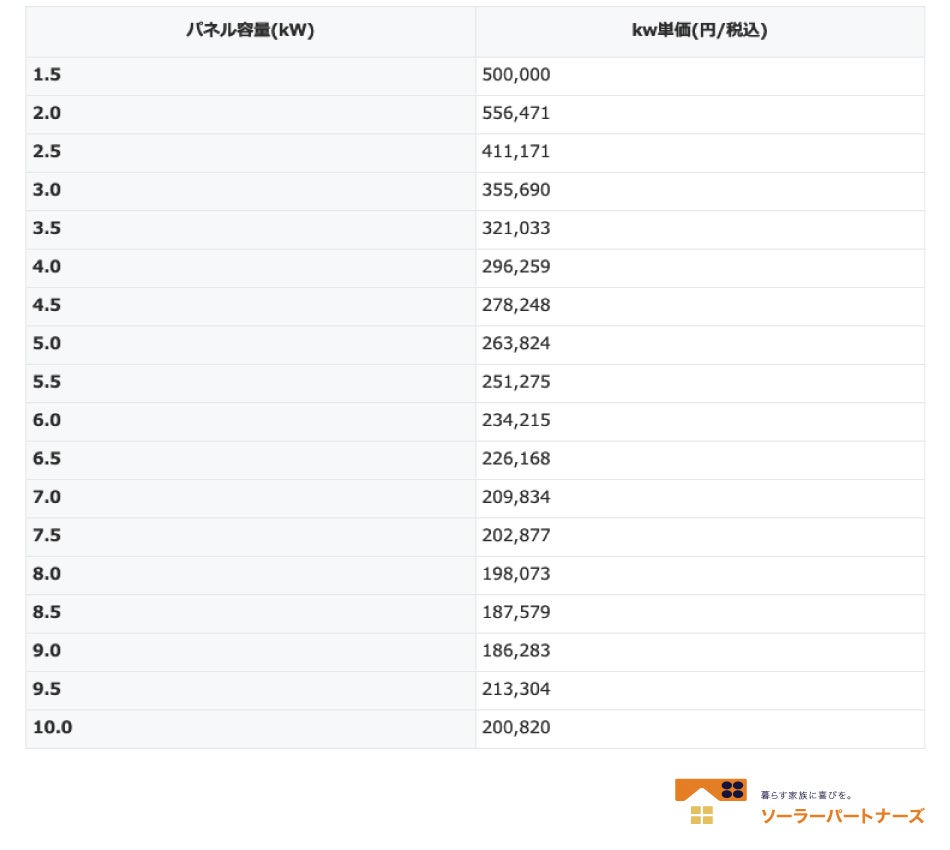The image size is (950, 850).
Task: Select the 5.0 kW row label
Action: coord(47,344)
